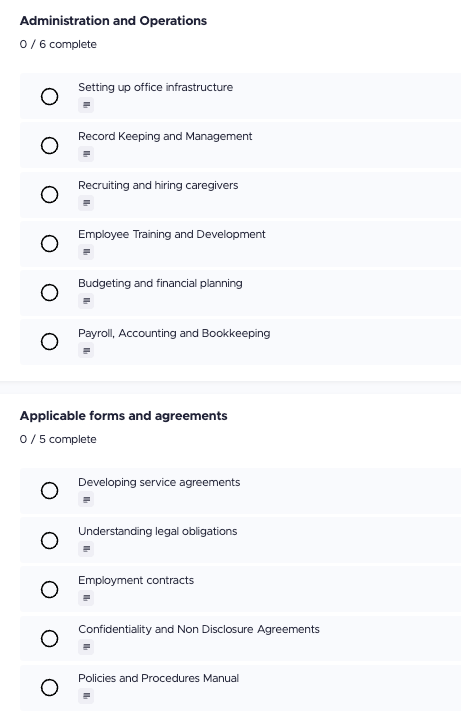
Task: Open notes icon under Understanding legal obligations
Action: (86, 549)
